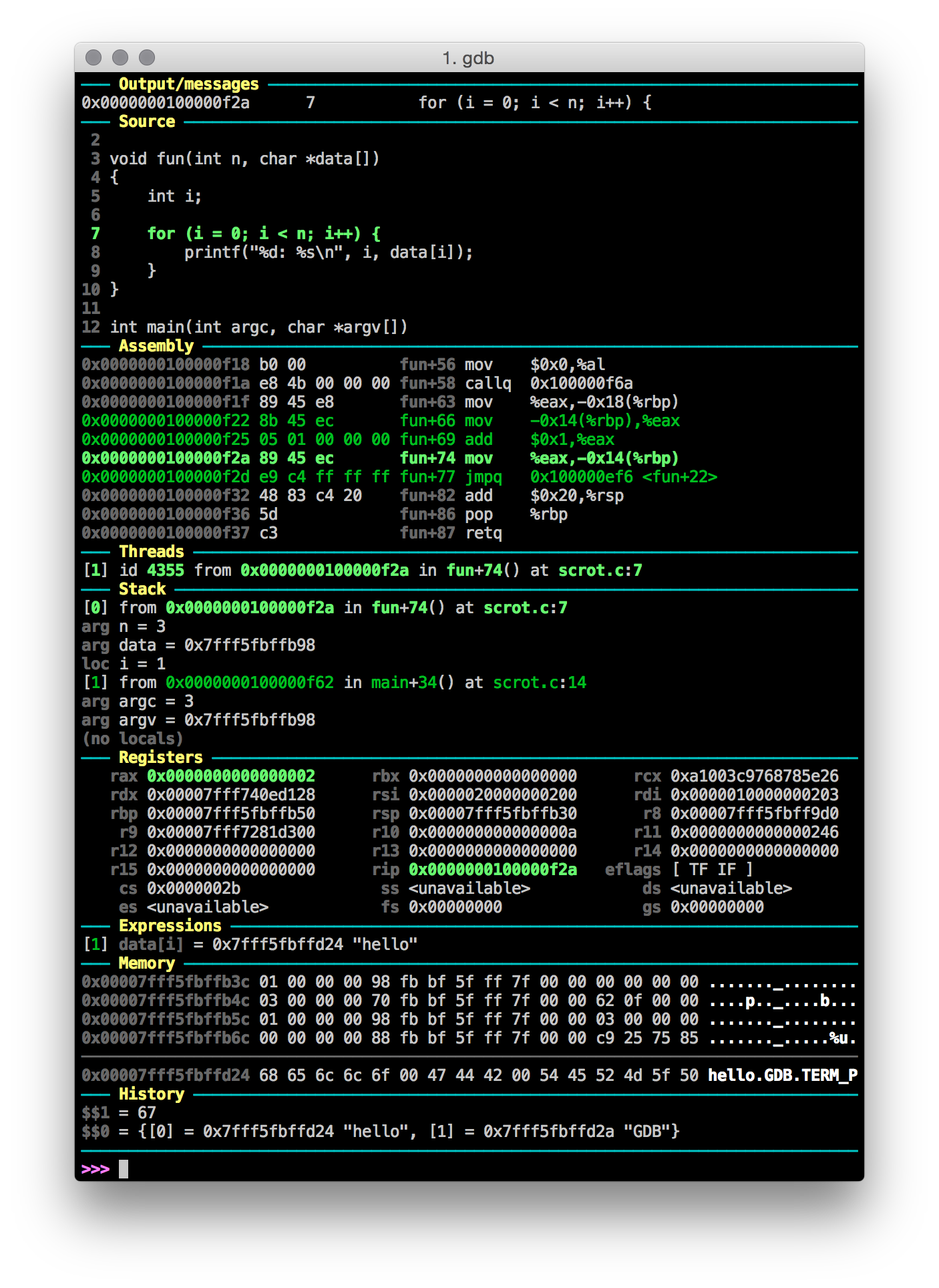
Task: Click 'arg n = 3' stack entry
Action: coord(124,627)
